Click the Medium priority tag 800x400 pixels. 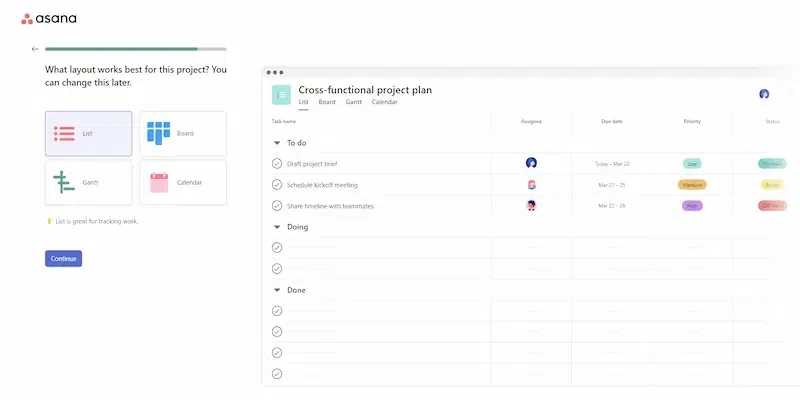coord(691,184)
